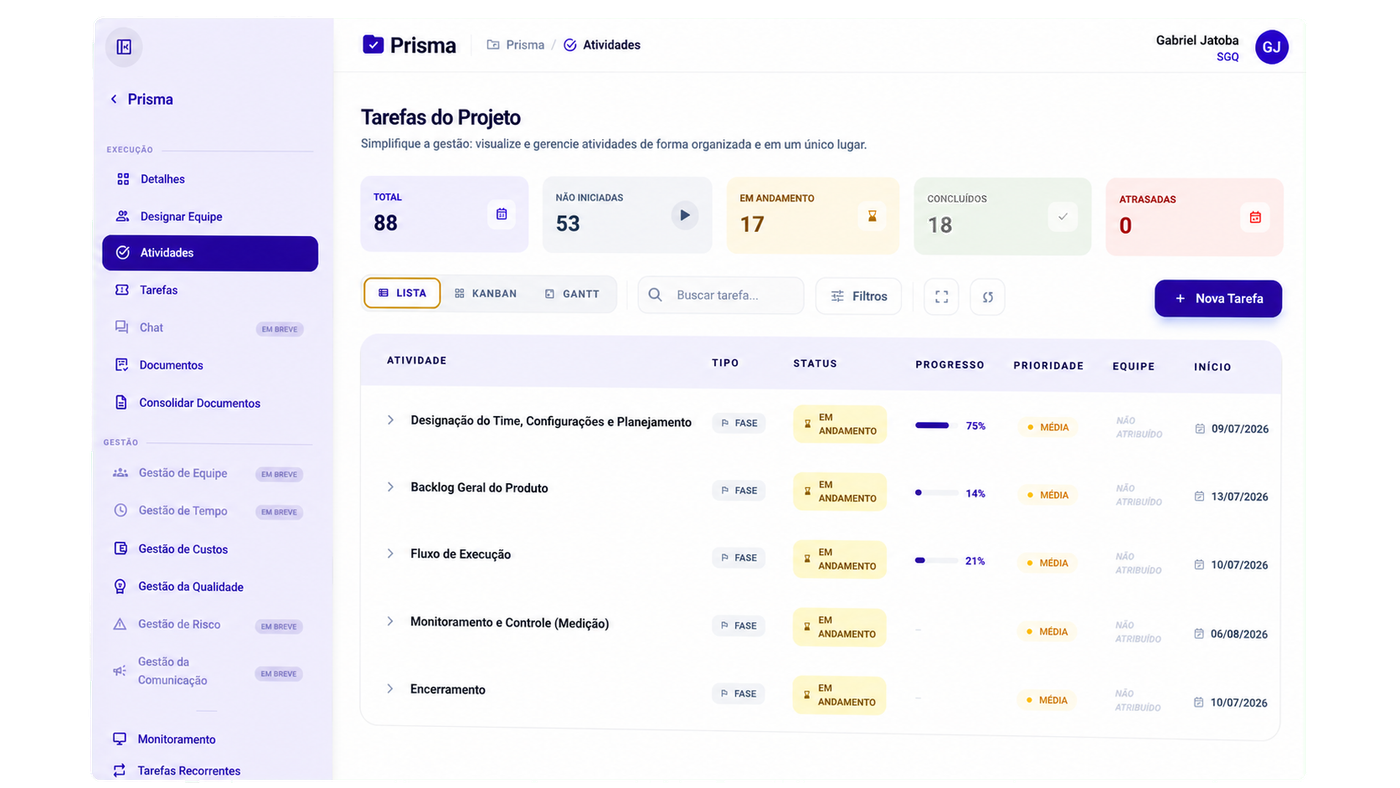Click the Prisma breadcrumb link
Image resolution: width=1400 pixels, height=788 pixels.
click(x=515, y=45)
